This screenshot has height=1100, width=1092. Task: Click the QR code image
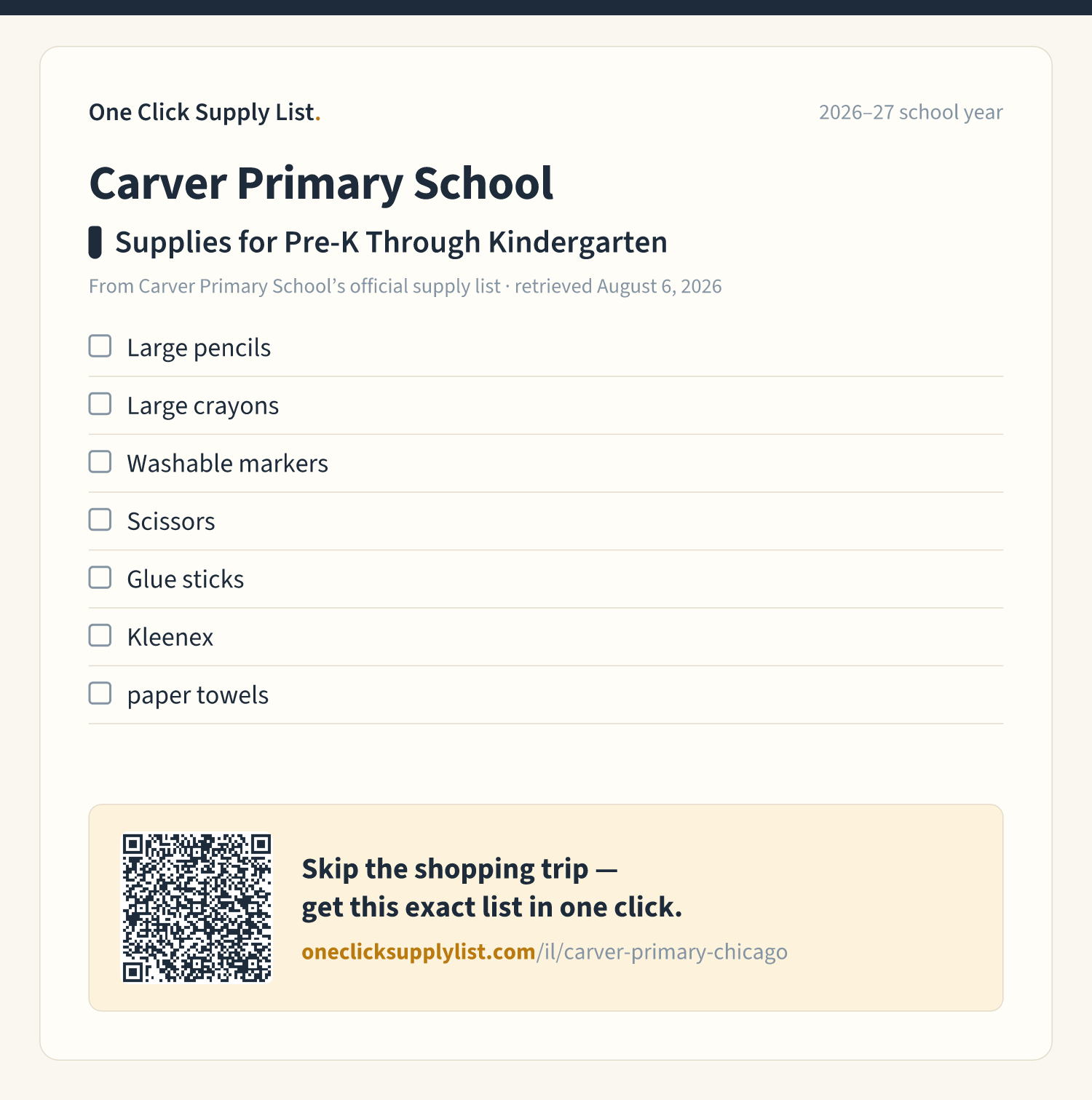pyautogui.click(x=197, y=908)
